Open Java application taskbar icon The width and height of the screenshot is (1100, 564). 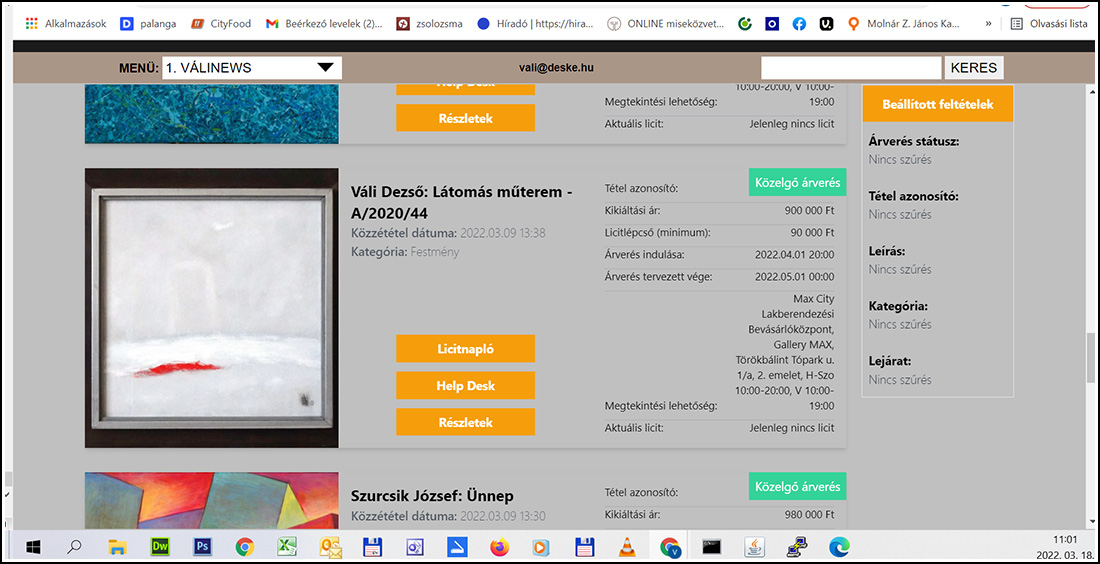[x=754, y=546]
